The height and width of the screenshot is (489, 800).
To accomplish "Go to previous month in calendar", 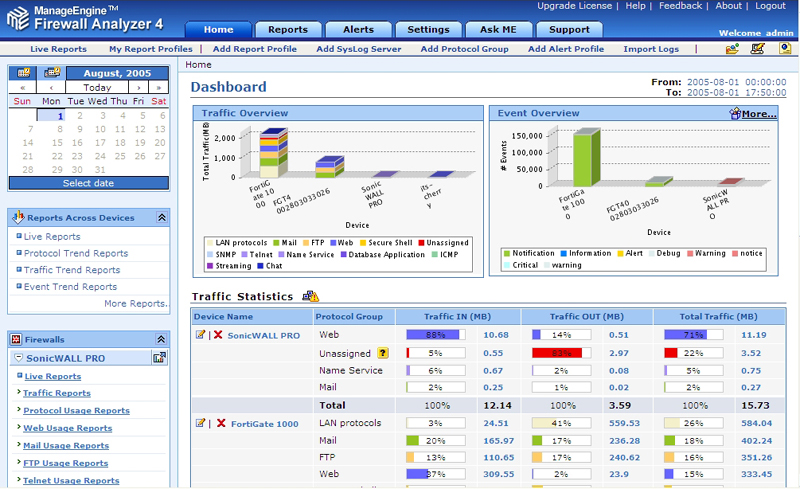I will pos(51,87).
